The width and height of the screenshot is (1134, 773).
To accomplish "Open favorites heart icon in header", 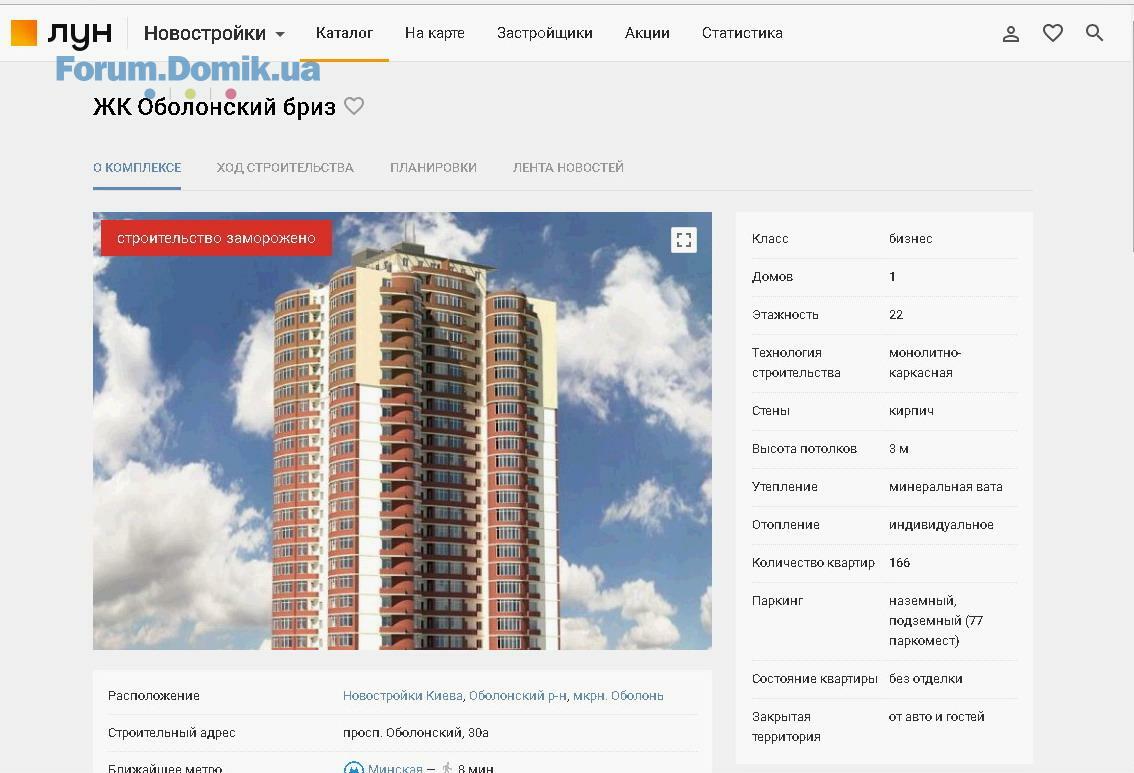I will tap(1052, 33).
